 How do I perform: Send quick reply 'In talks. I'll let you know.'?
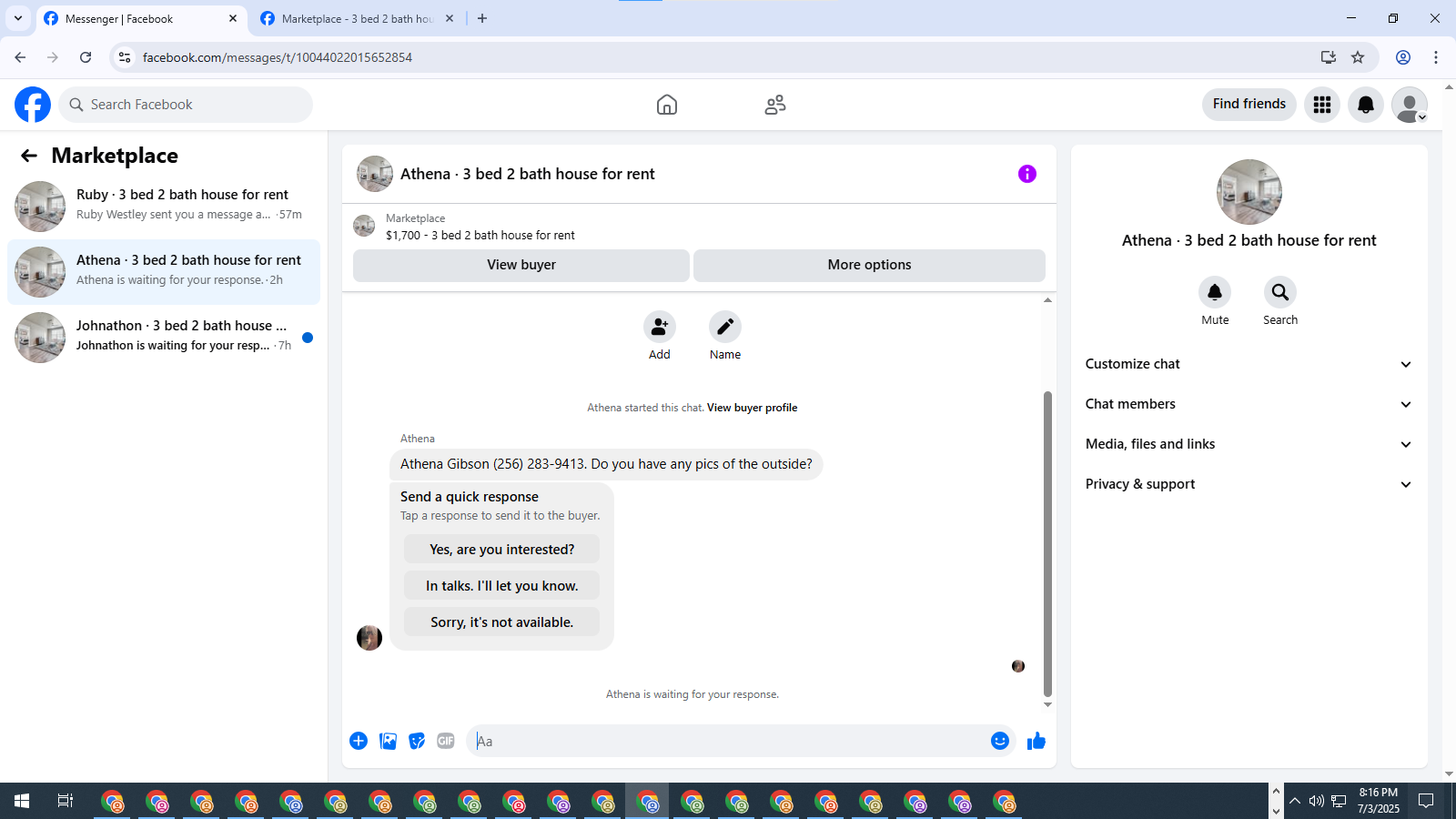tap(501, 586)
